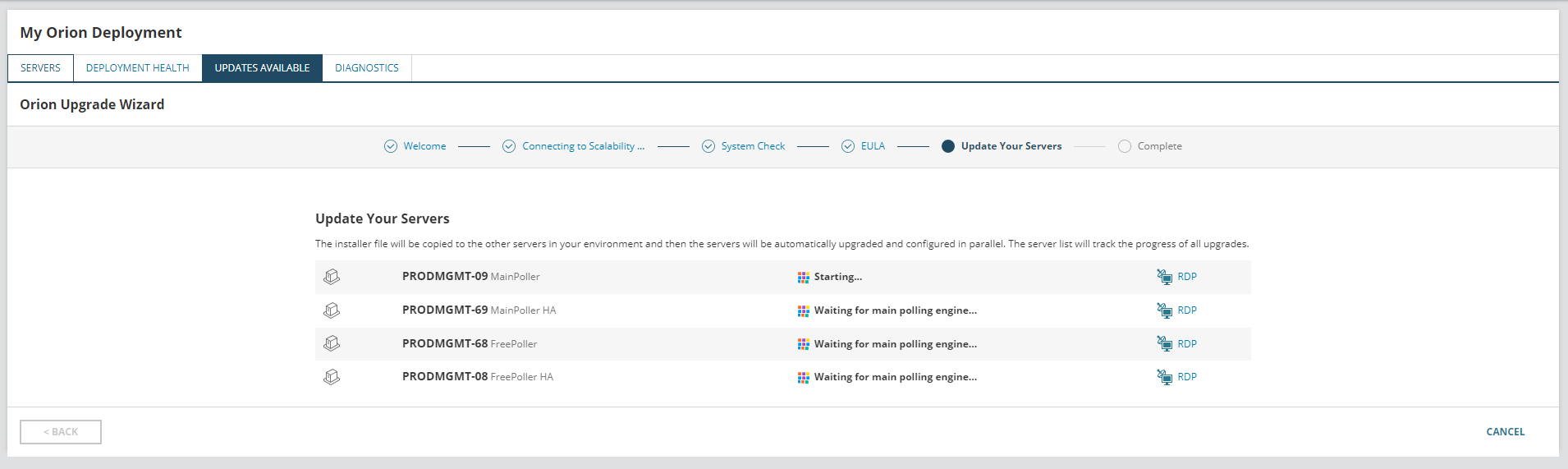Screen dimensions: 1568x469
Task: Click the Back button
Action: click(x=61, y=432)
